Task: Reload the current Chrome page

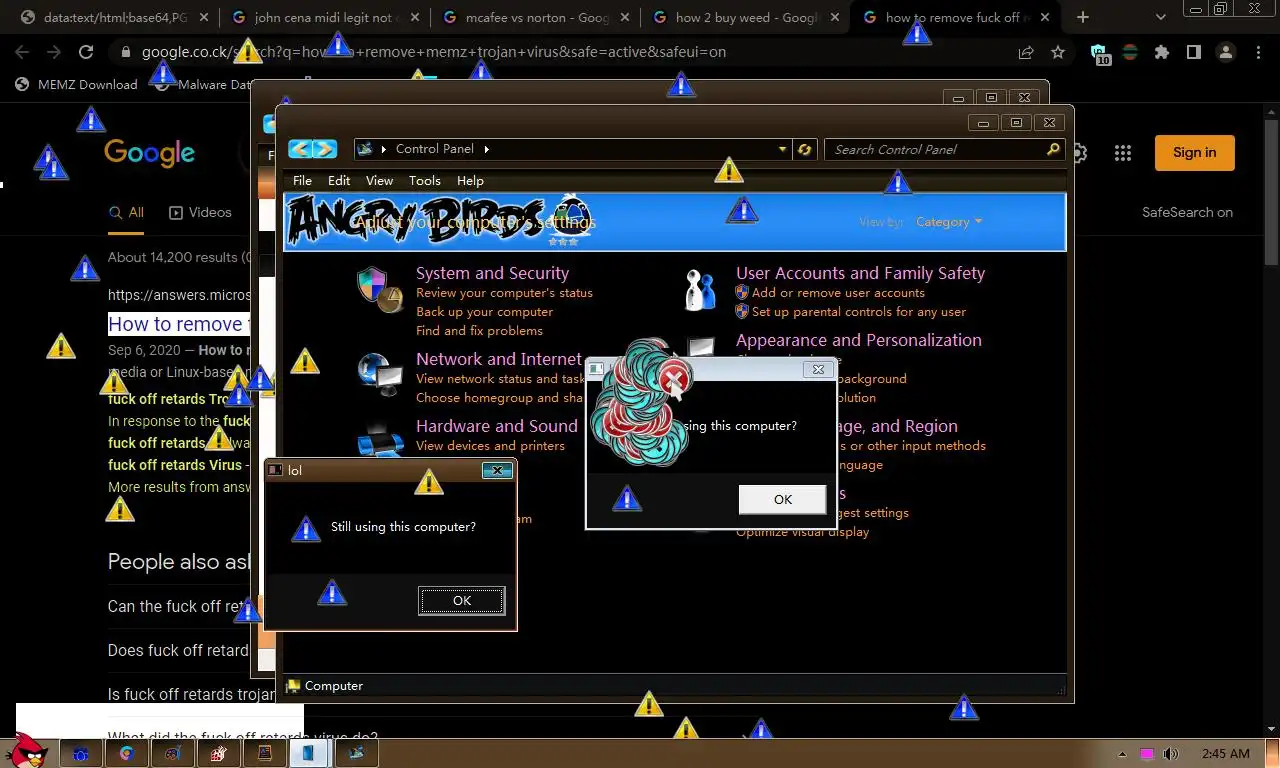Action: pos(86,52)
